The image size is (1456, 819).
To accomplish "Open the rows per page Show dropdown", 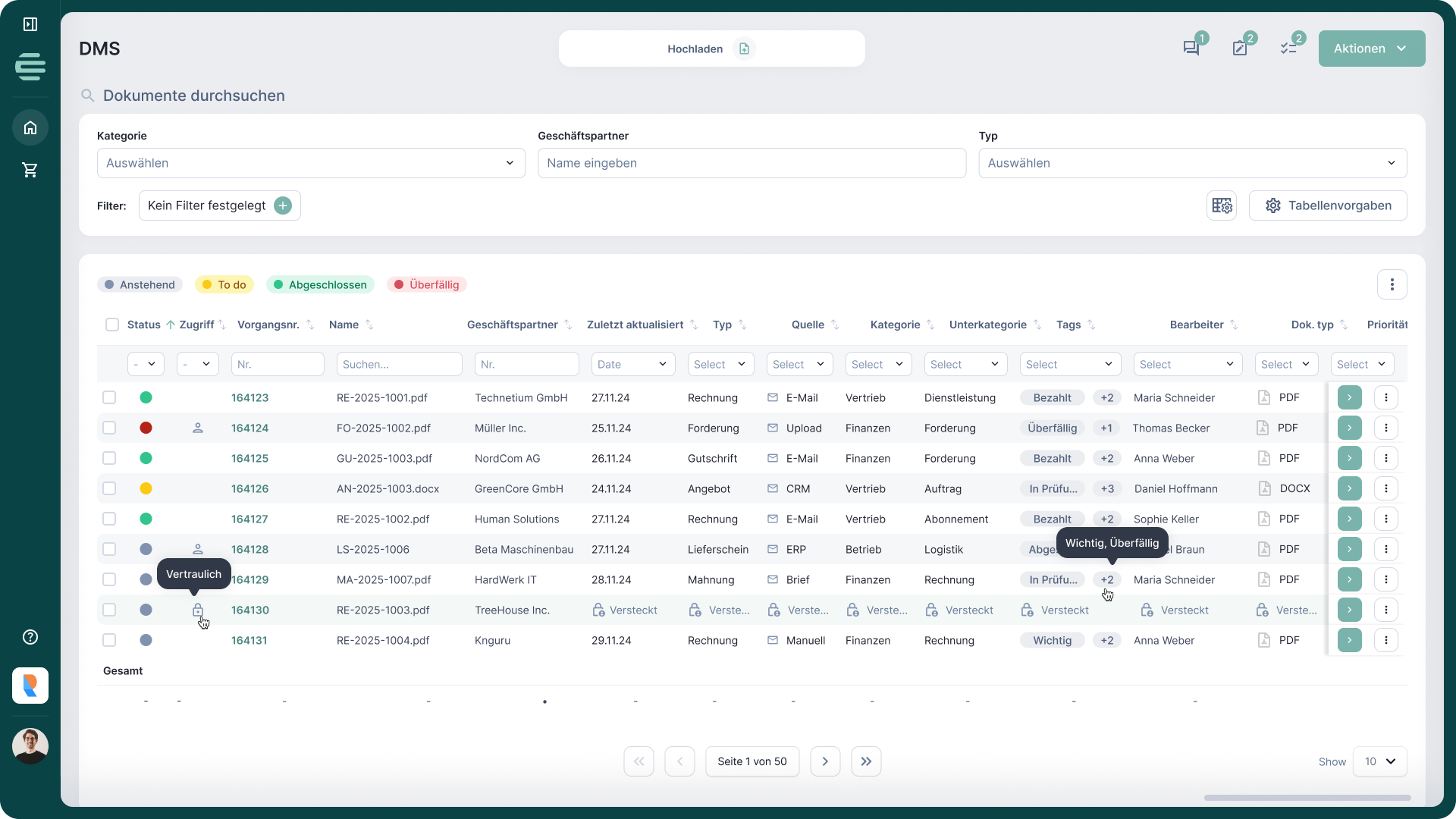I will click(1379, 761).
